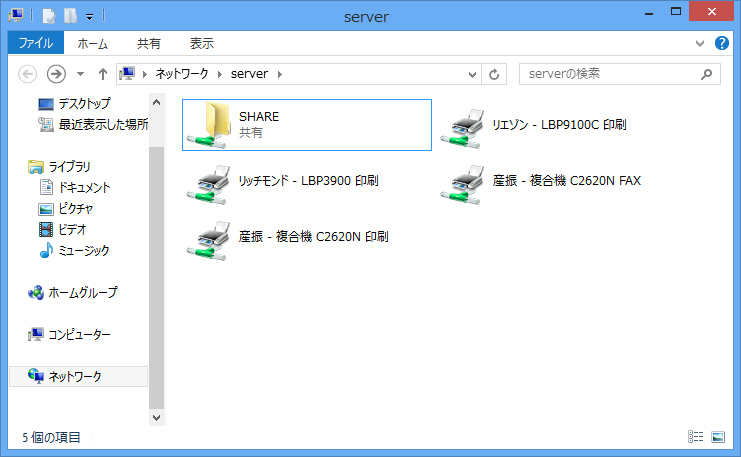The height and width of the screenshot is (457, 741).
Task: Select the ビデオ label
Action: pos(73,229)
